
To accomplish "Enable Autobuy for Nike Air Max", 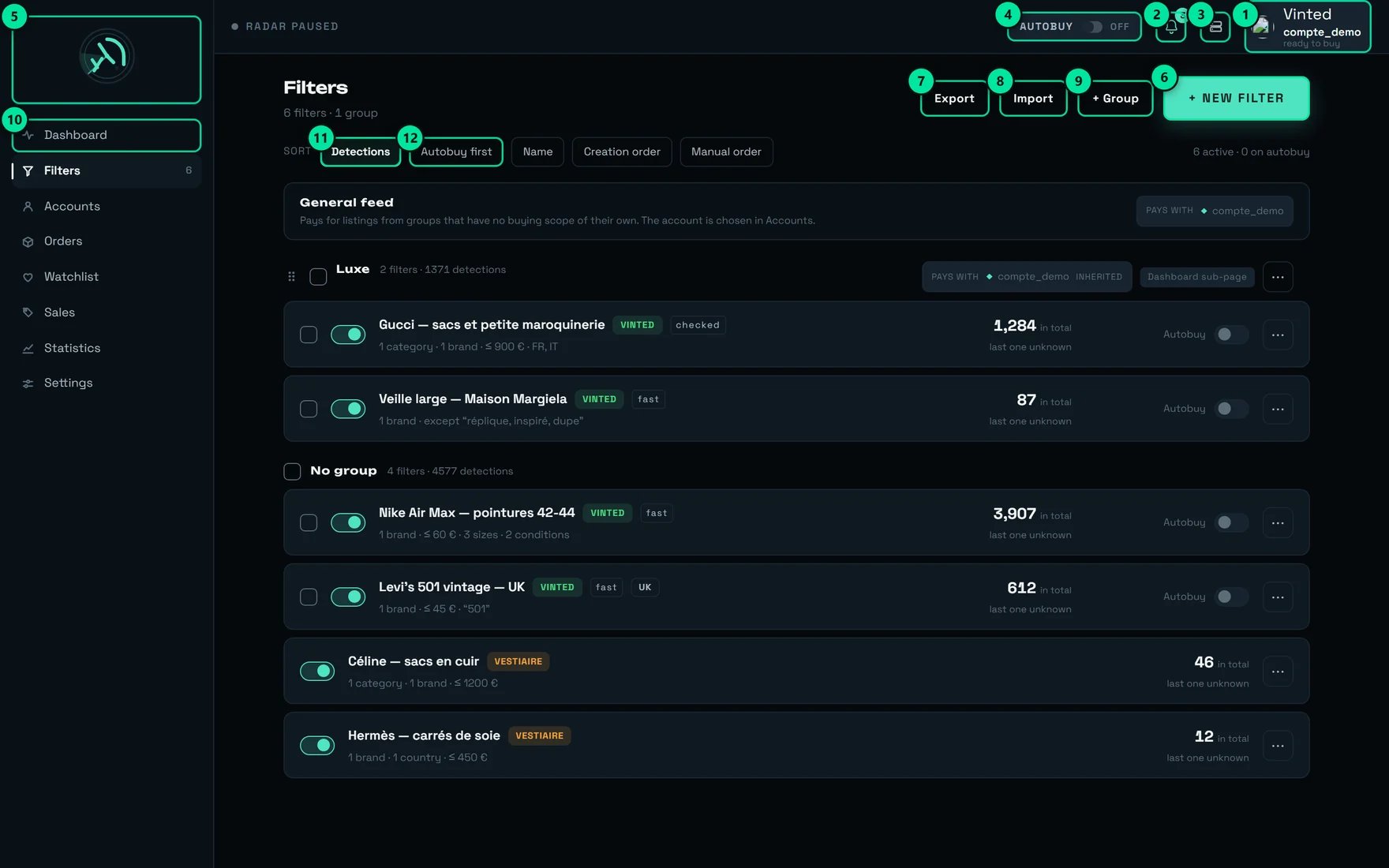I will [1231, 522].
